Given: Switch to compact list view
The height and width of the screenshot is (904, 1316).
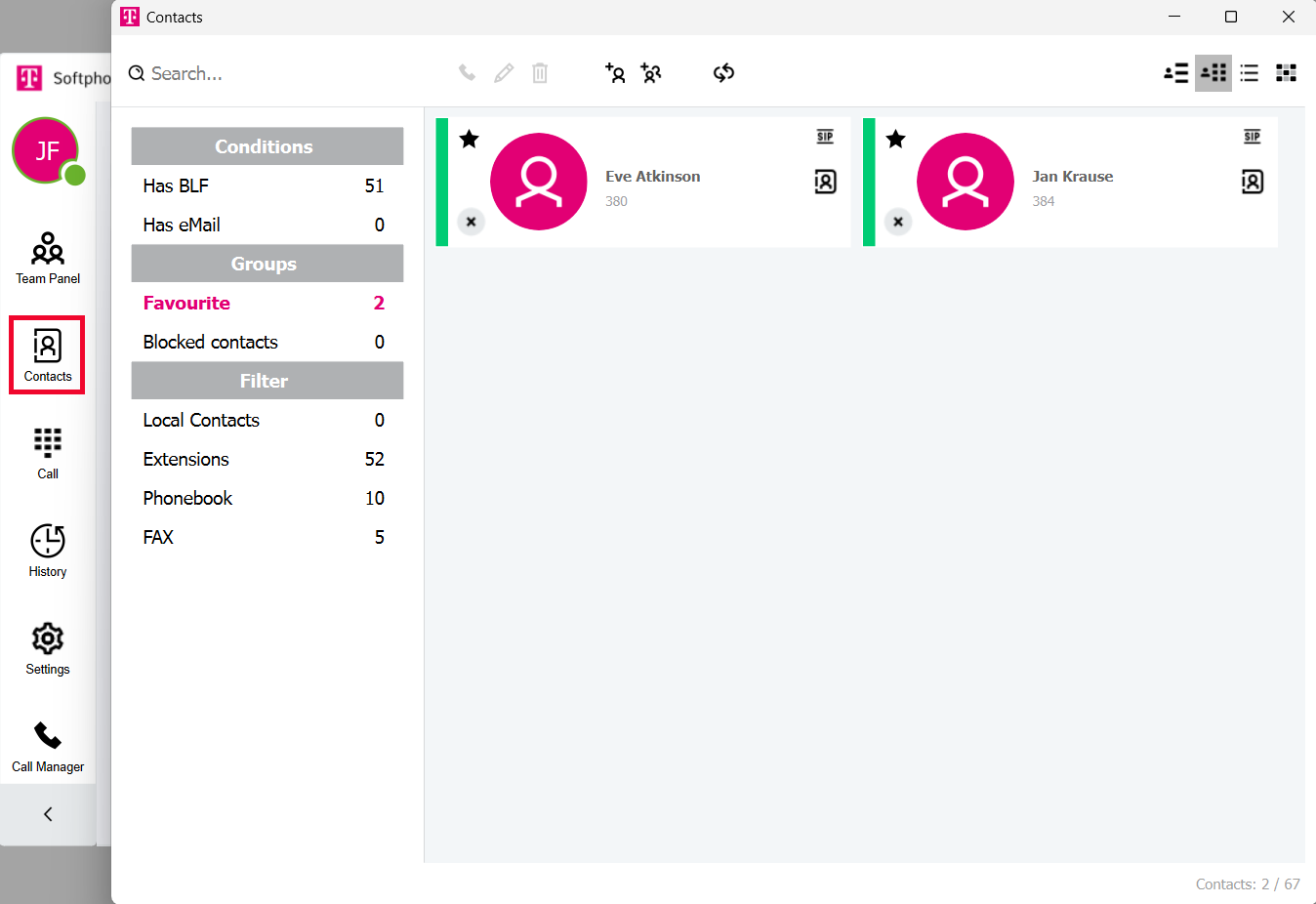Looking at the screenshot, I should click(1250, 73).
